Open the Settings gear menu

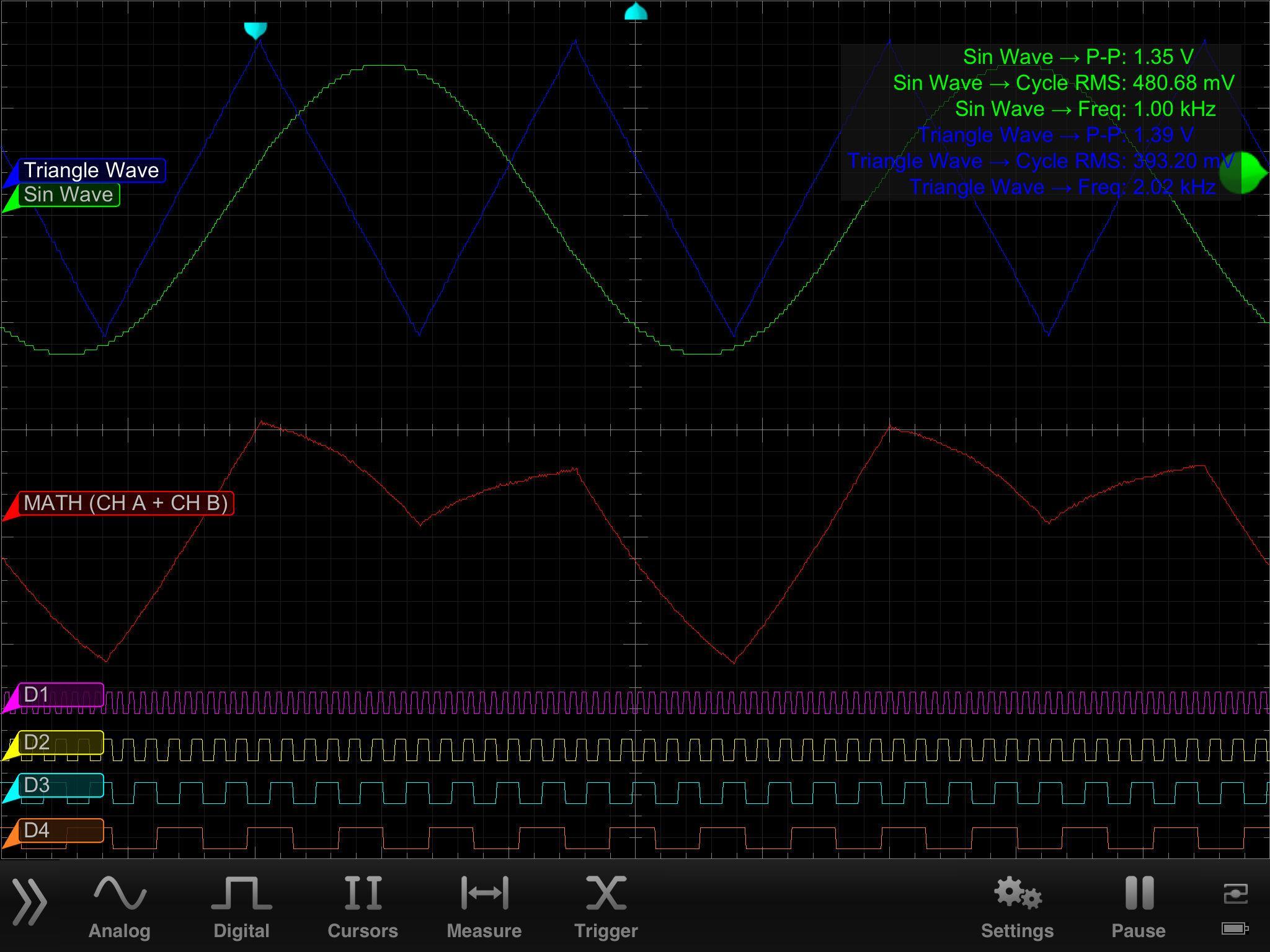click(1017, 907)
